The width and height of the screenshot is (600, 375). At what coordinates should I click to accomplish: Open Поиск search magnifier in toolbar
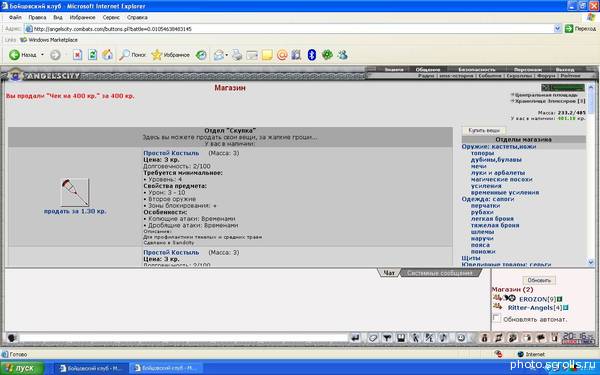pyautogui.click(x=132, y=55)
